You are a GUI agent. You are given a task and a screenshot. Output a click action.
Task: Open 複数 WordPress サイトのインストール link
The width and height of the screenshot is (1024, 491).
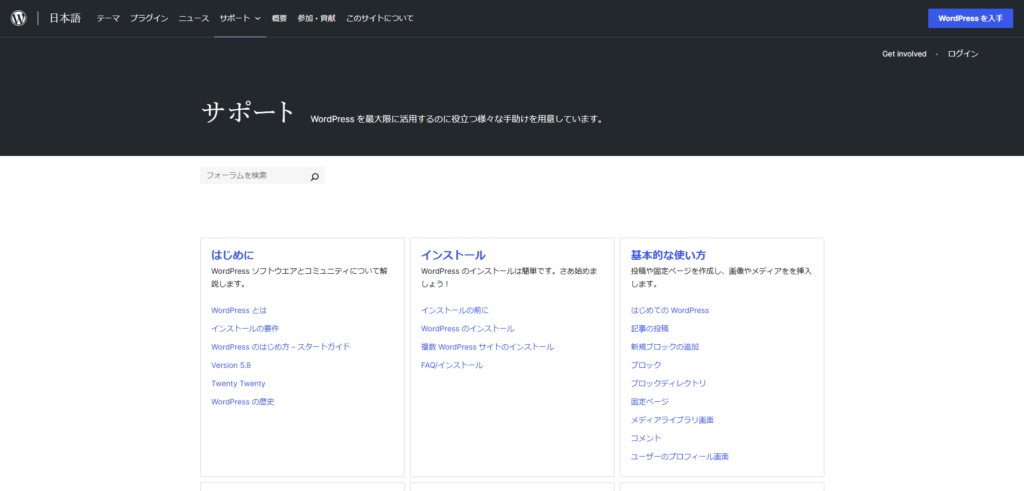(x=488, y=347)
